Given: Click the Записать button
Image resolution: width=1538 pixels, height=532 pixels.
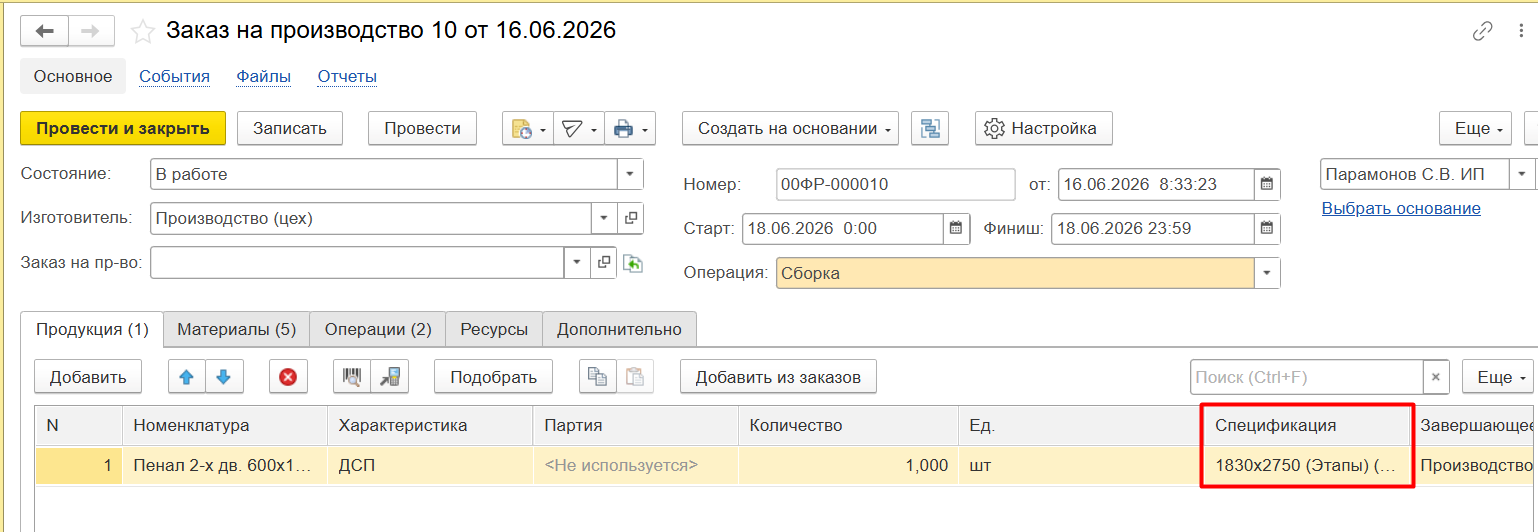Looking at the screenshot, I should [290, 128].
